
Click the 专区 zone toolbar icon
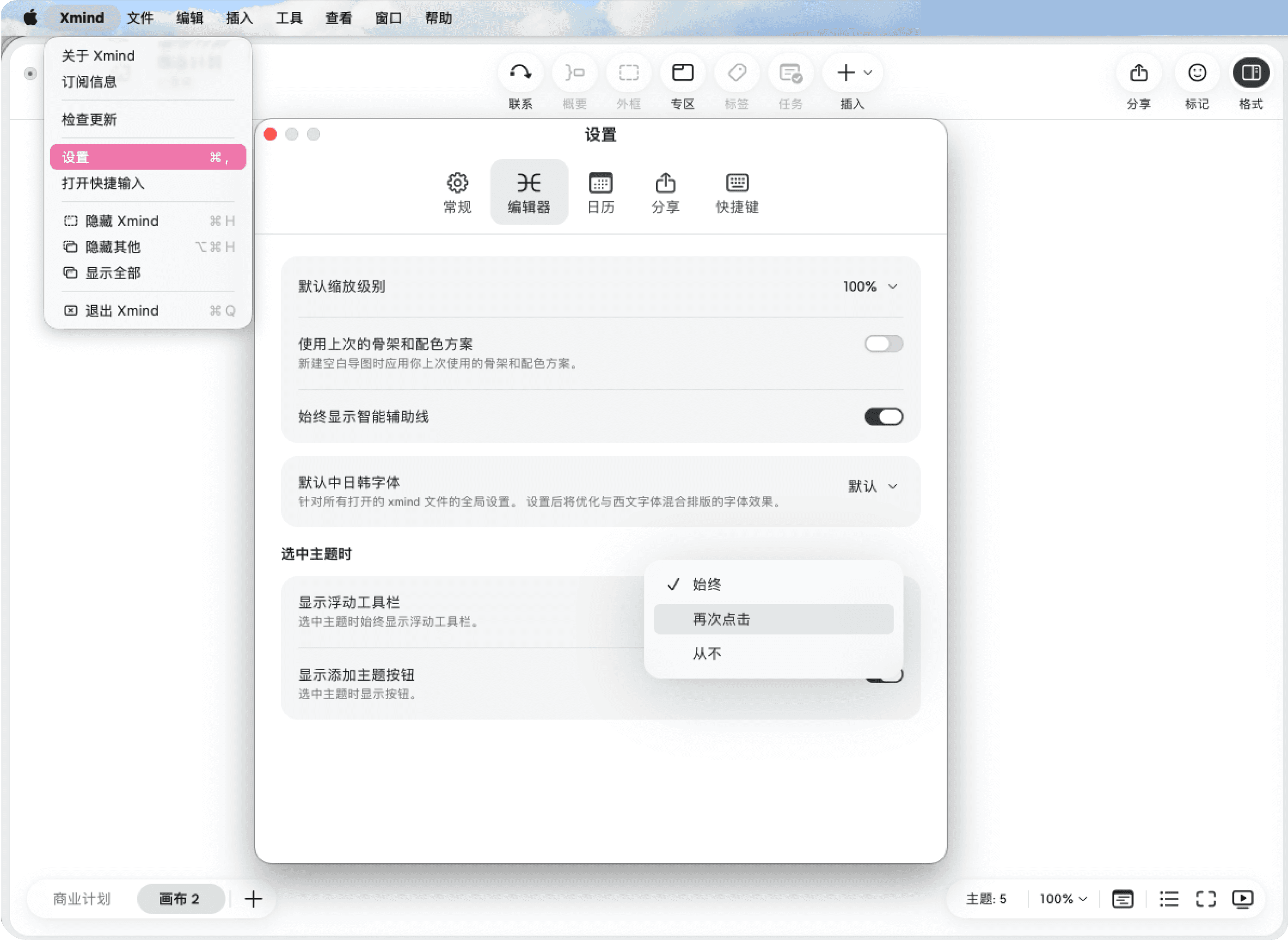coord(682,73)
